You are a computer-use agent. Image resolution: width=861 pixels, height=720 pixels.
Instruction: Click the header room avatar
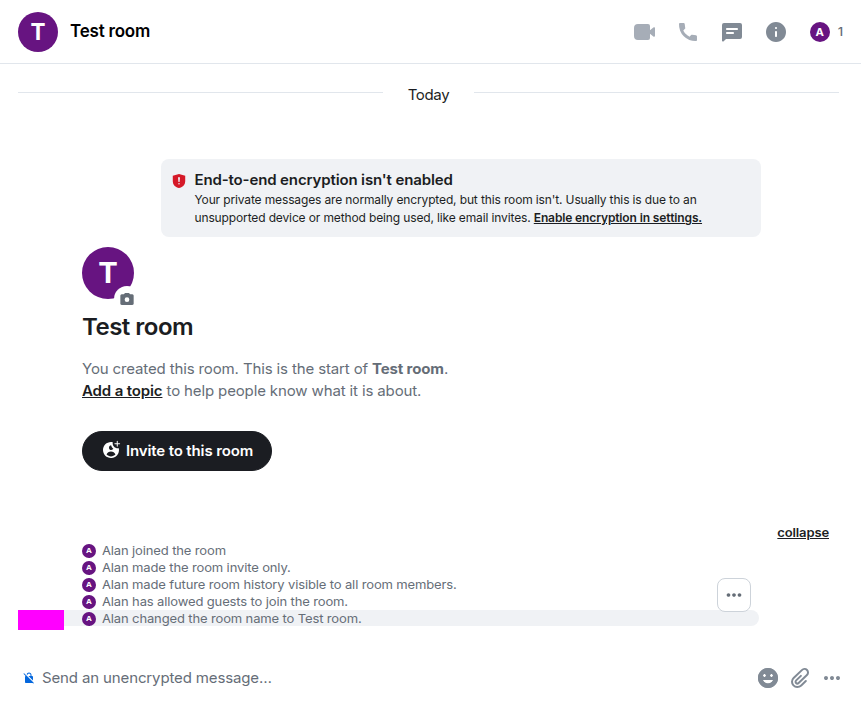(38, 32)
